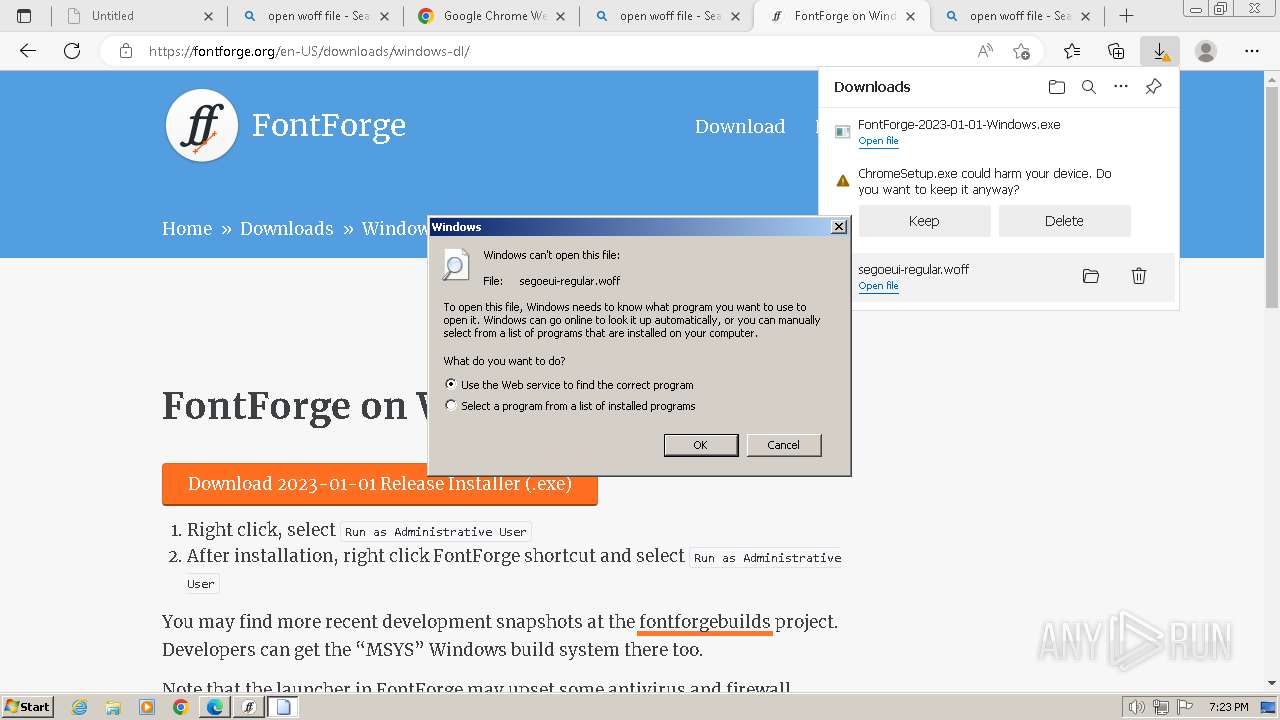The height and width of the screenshot is (720, 1280).
Task: Open downloads folder from Downloads panel
Action: [x=1057, y=87]
